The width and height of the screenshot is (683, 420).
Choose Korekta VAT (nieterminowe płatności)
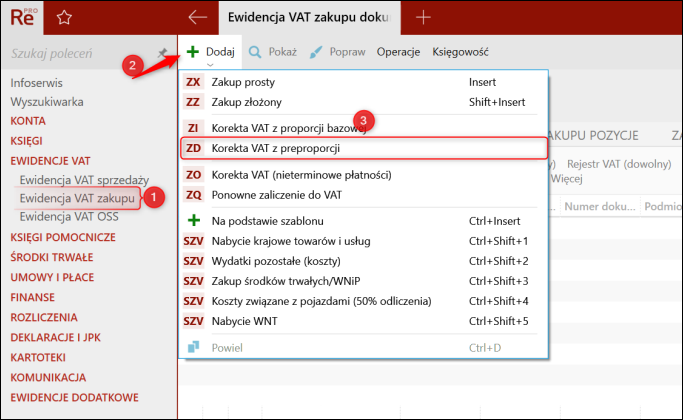pos(364,175)
